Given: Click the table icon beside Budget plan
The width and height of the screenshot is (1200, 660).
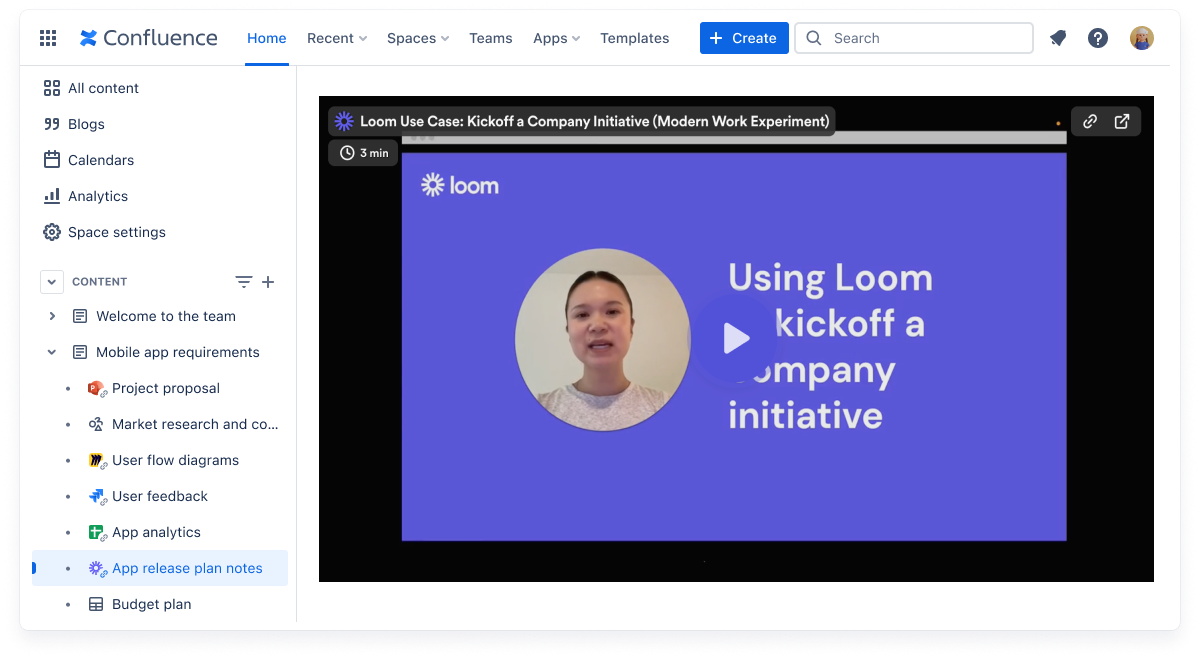Looking at the screenshot, I should point(96,604).
